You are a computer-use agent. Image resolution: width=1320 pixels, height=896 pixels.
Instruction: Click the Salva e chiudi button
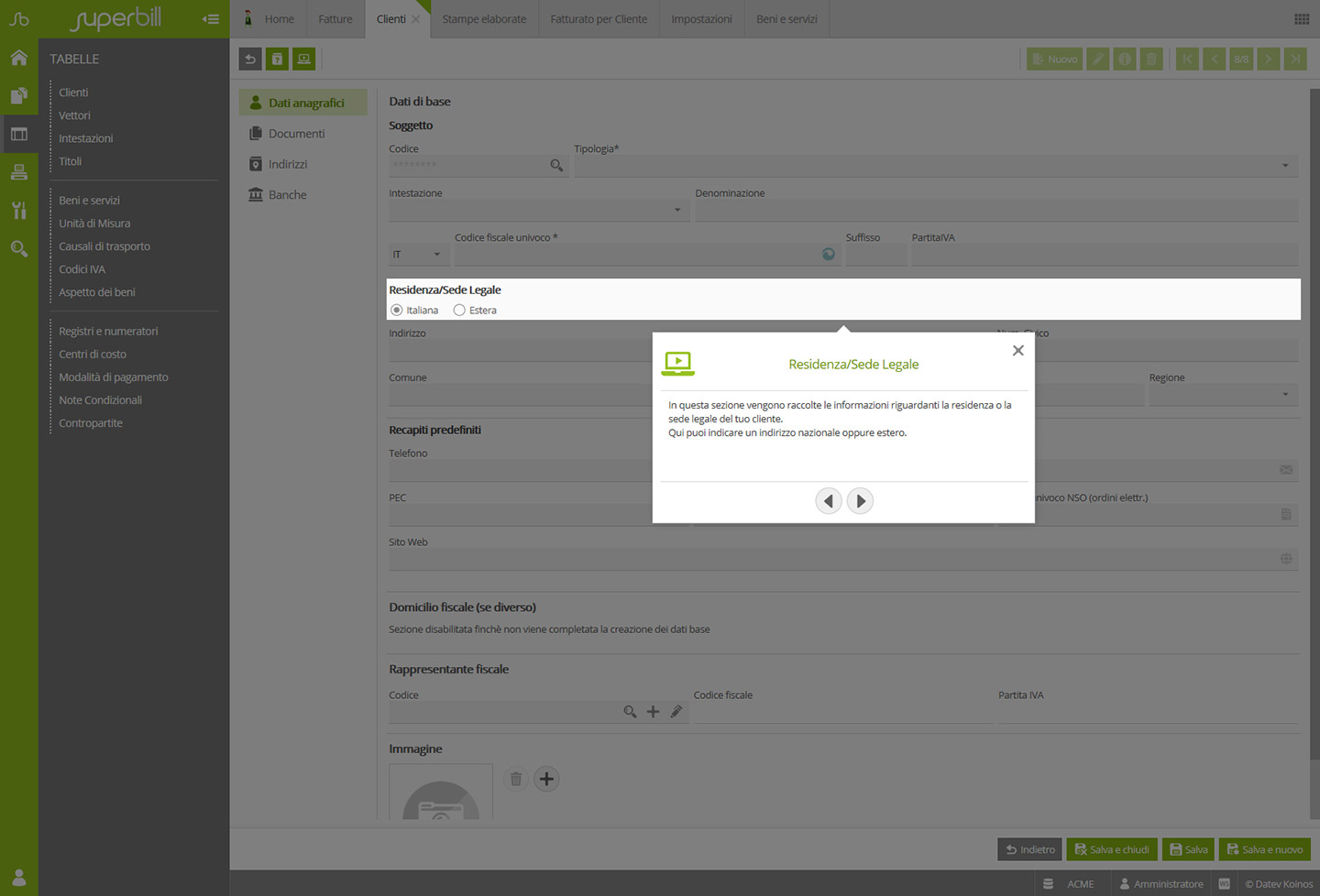(1112, 849)
